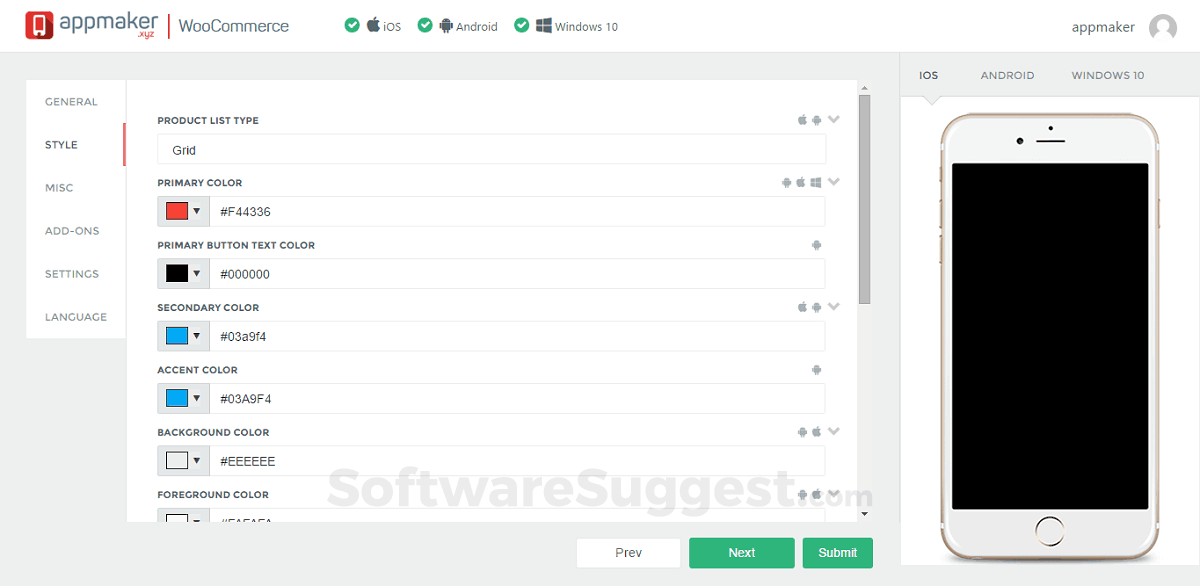Click the green checkmark next to Android
The height and width of the screenshot is (586, 1200).
click(x=425, y=24)
